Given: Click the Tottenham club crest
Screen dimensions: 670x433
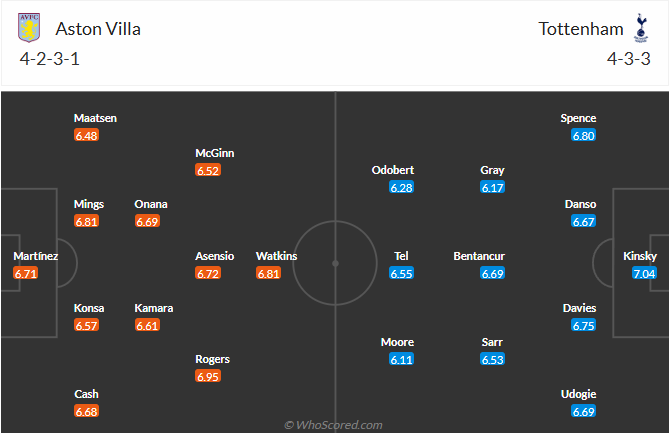Looking at the screenshot, I should point(639,27).
